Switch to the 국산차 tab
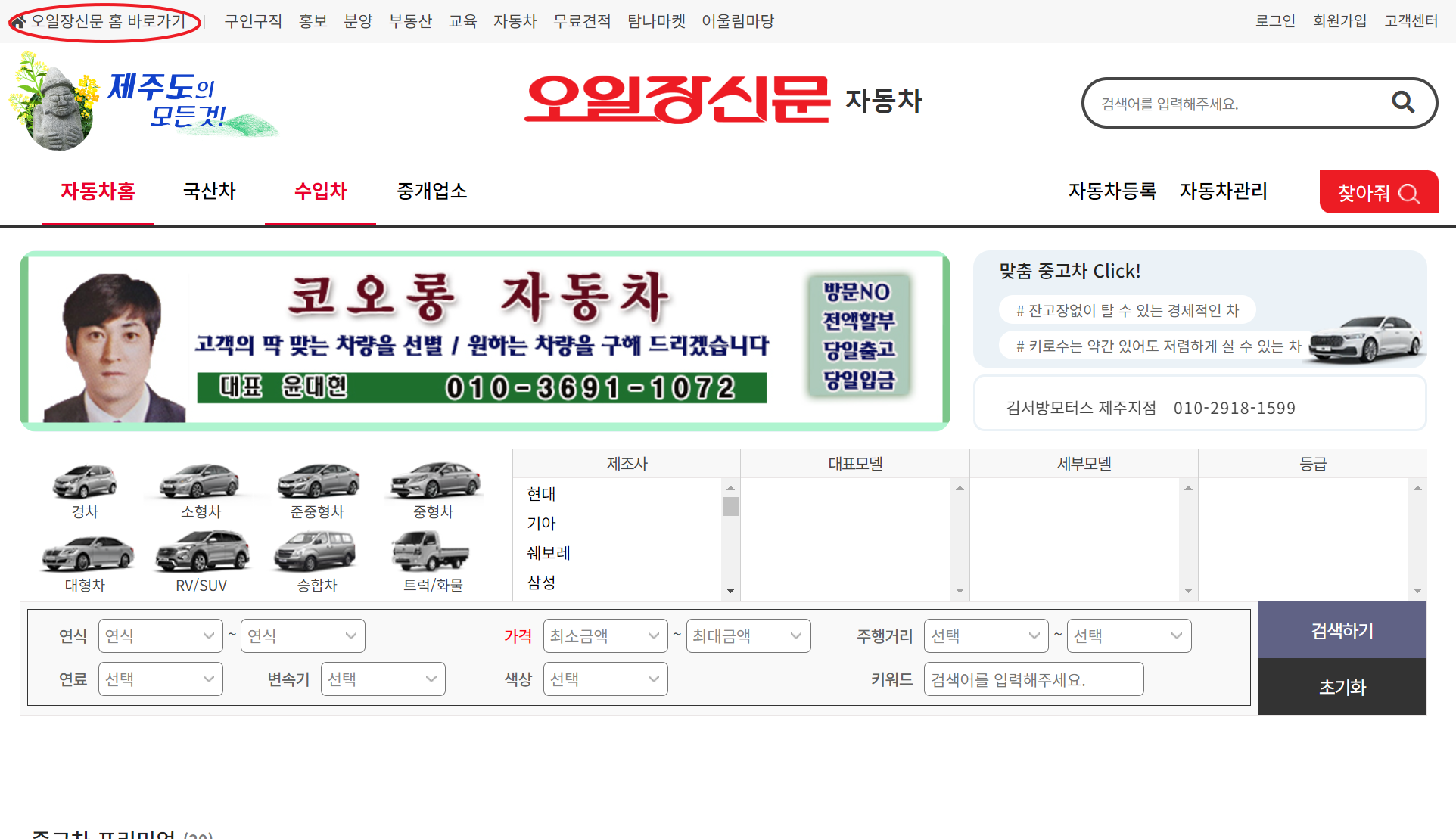Viewport: 1456px width, 839px height. click(x=210, y=191)
